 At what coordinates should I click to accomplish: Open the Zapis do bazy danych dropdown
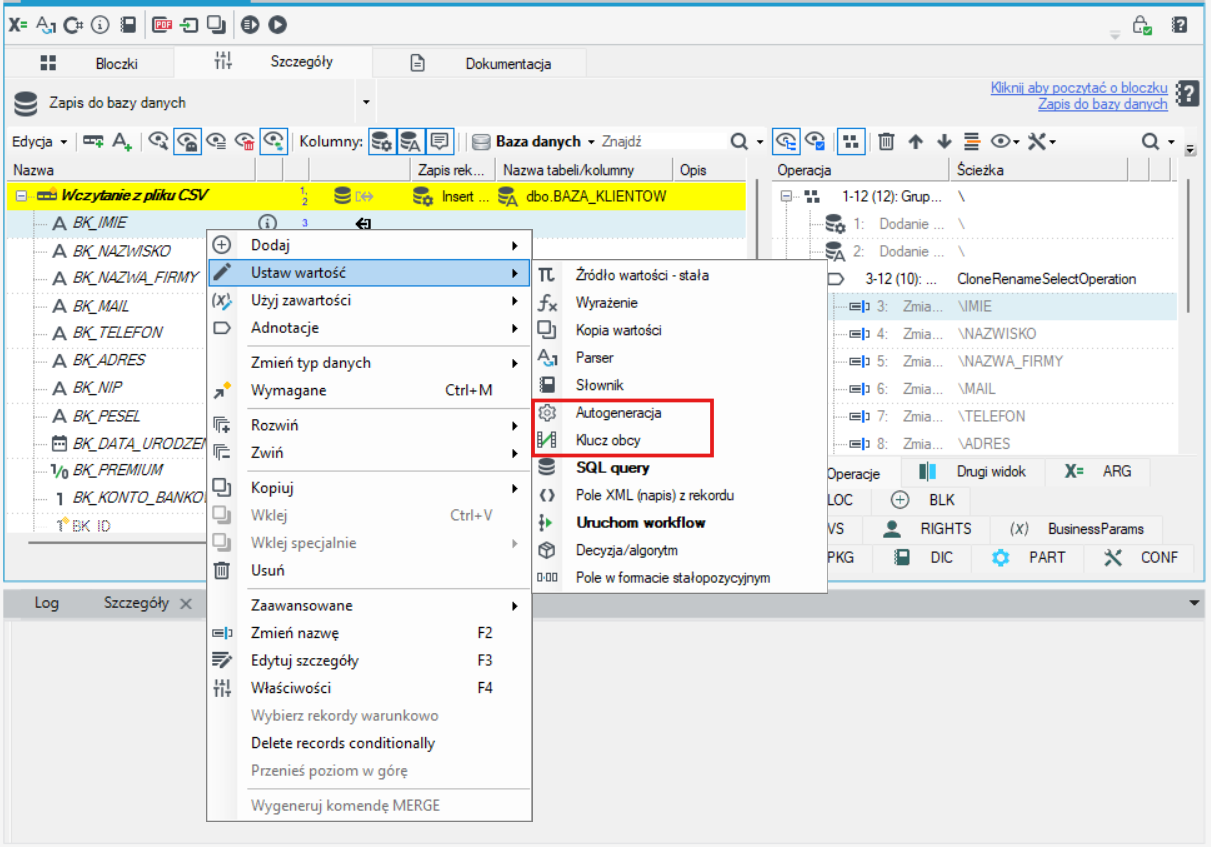pos(366,102)
